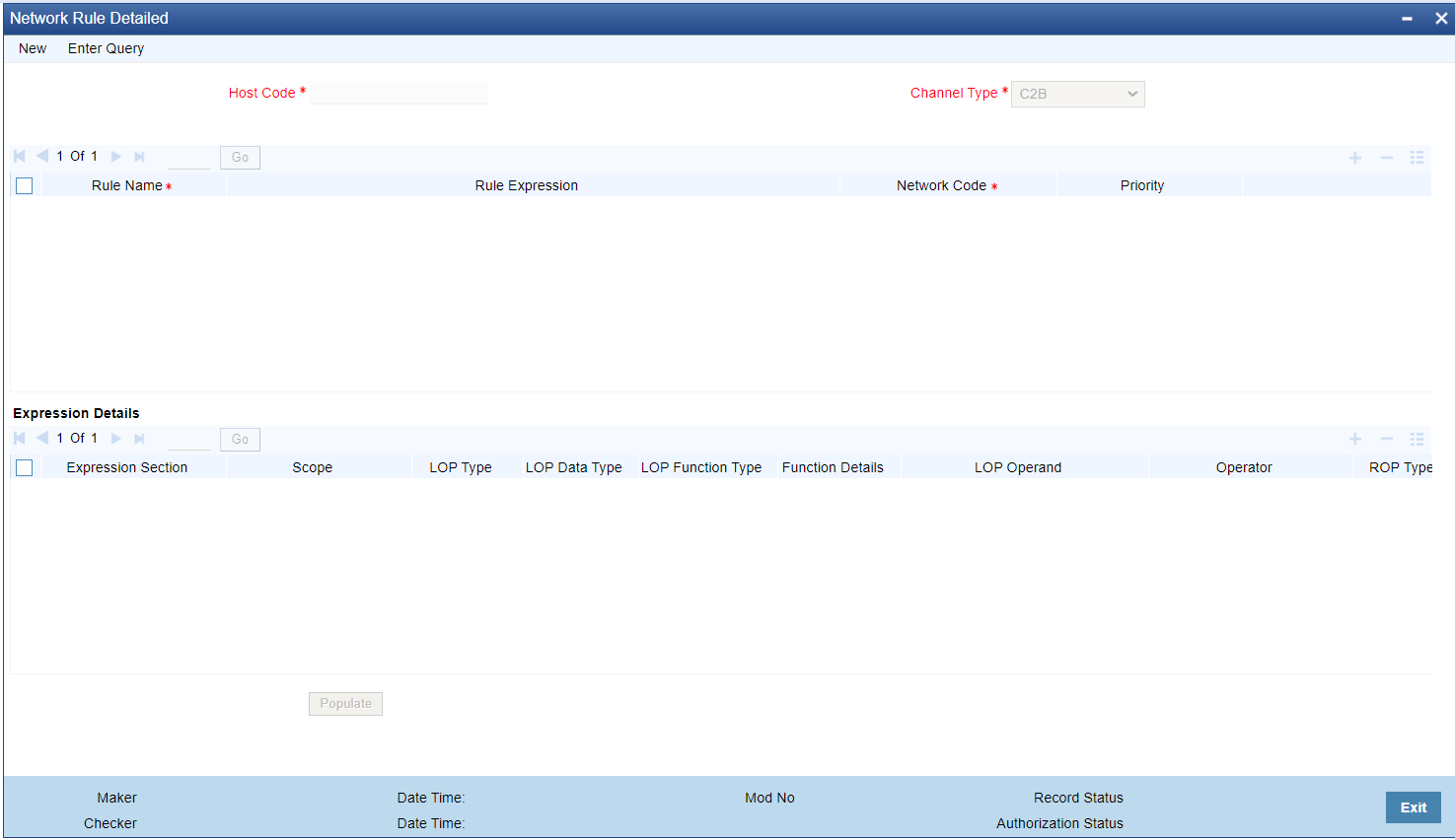Screen dimensions: 1455x840
Task: Focus the Host Code input field
Action: click(399, 93)
